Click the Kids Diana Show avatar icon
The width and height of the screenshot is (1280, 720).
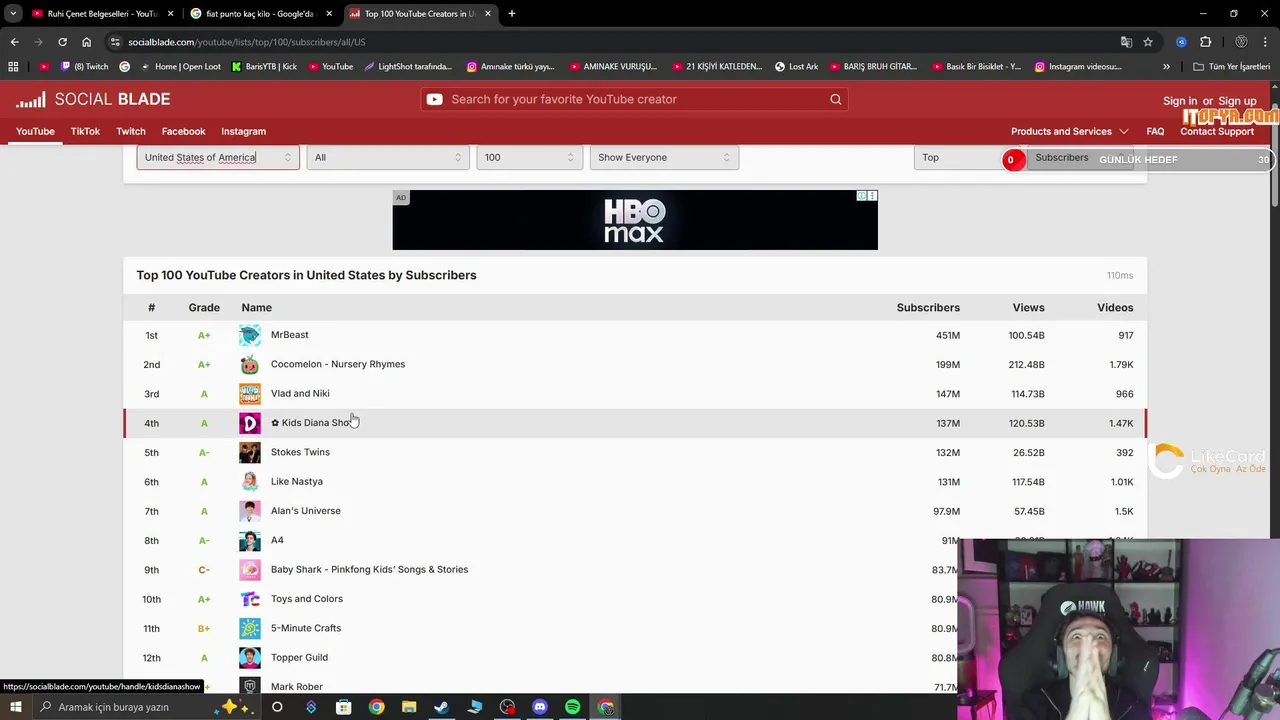click(x=250, y=423)
